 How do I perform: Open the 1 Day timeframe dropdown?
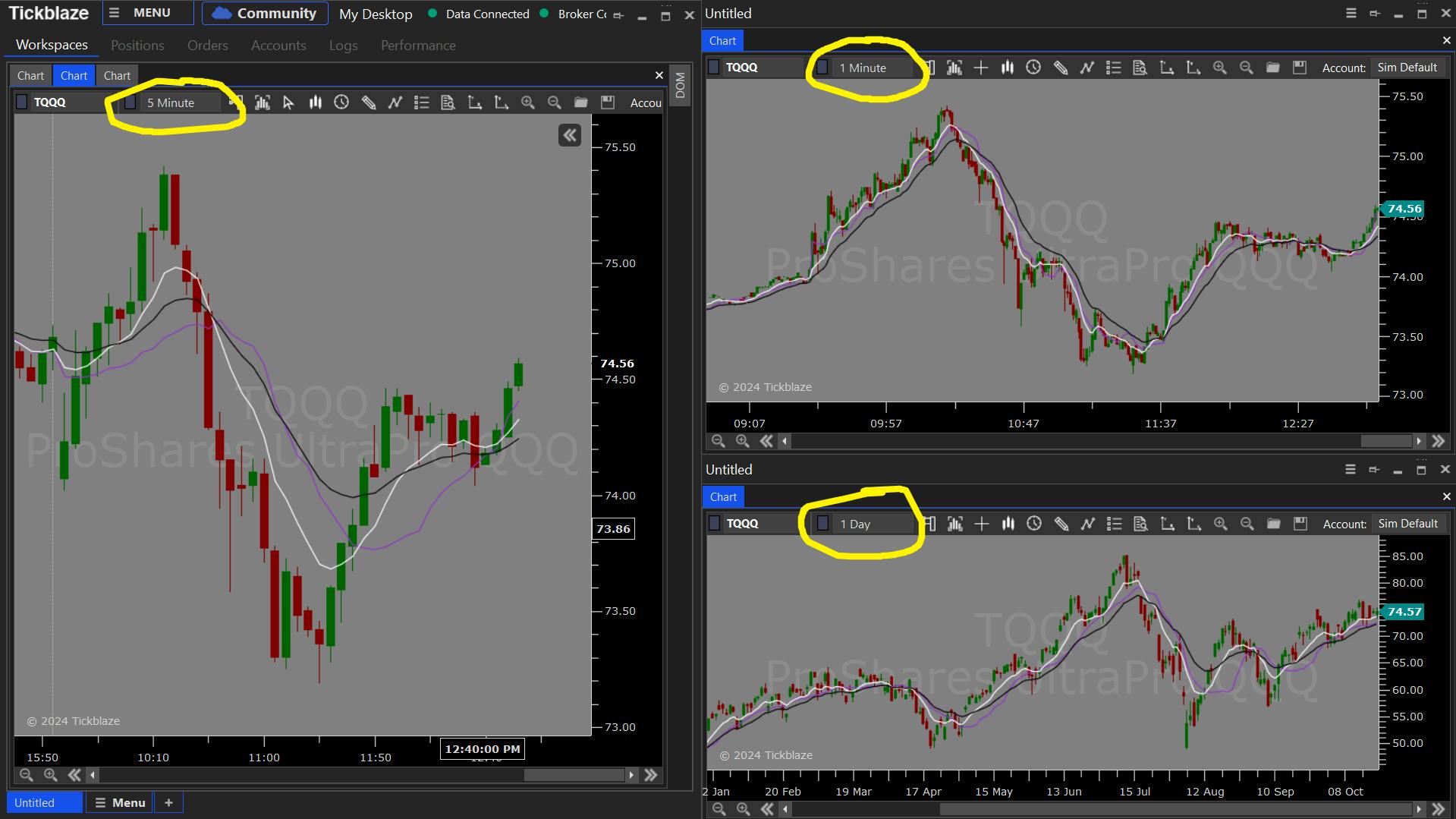pos(873,524)
